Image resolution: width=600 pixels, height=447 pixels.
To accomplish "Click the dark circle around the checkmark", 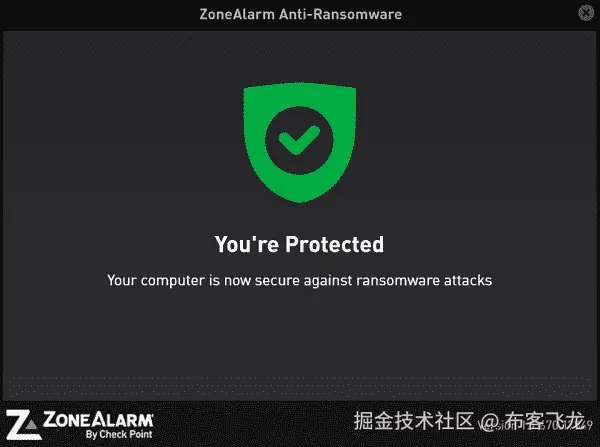I will pos(299,140).
